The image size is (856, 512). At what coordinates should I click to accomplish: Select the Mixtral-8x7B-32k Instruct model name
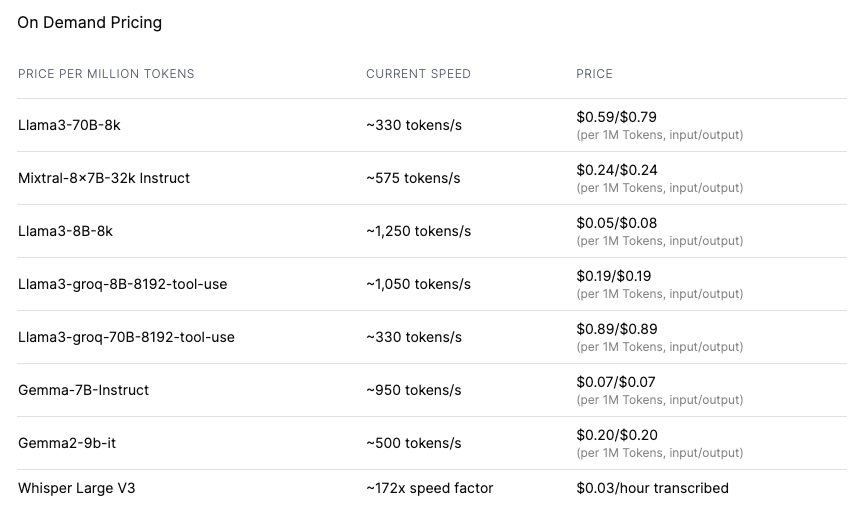pos(104,178)
